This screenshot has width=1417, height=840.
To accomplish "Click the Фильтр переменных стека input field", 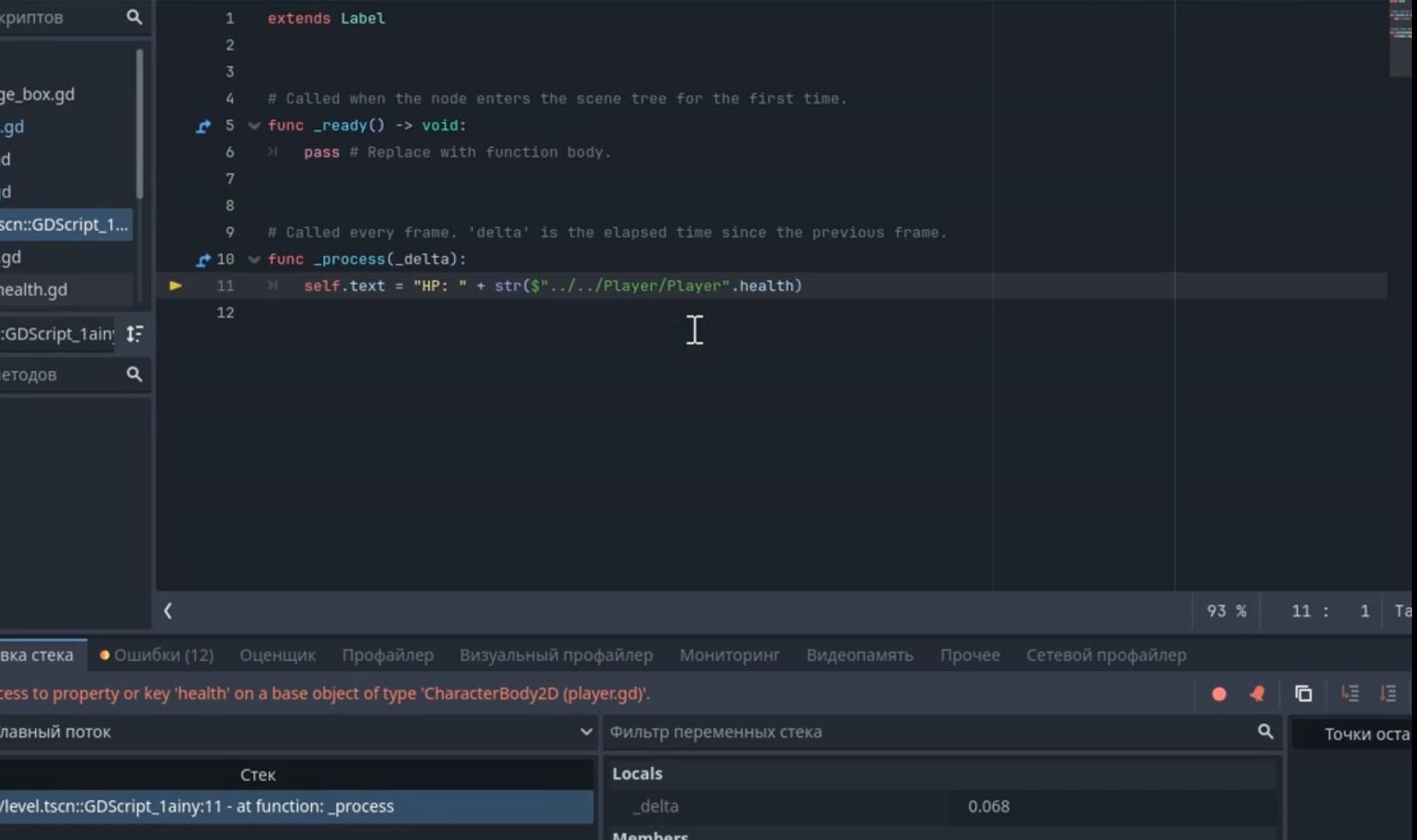I will (x=928, y=732).
